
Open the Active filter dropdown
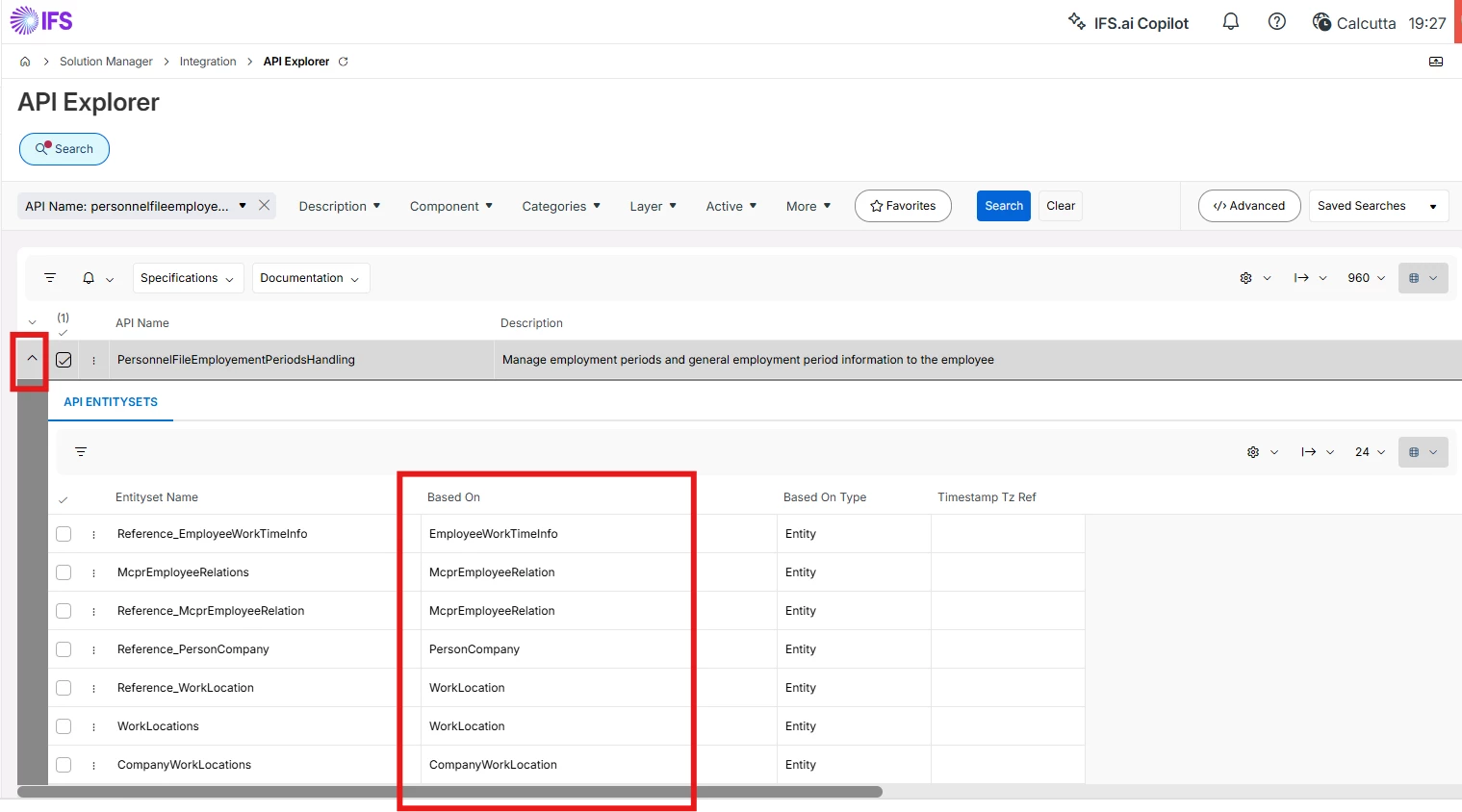coord(731,206)
